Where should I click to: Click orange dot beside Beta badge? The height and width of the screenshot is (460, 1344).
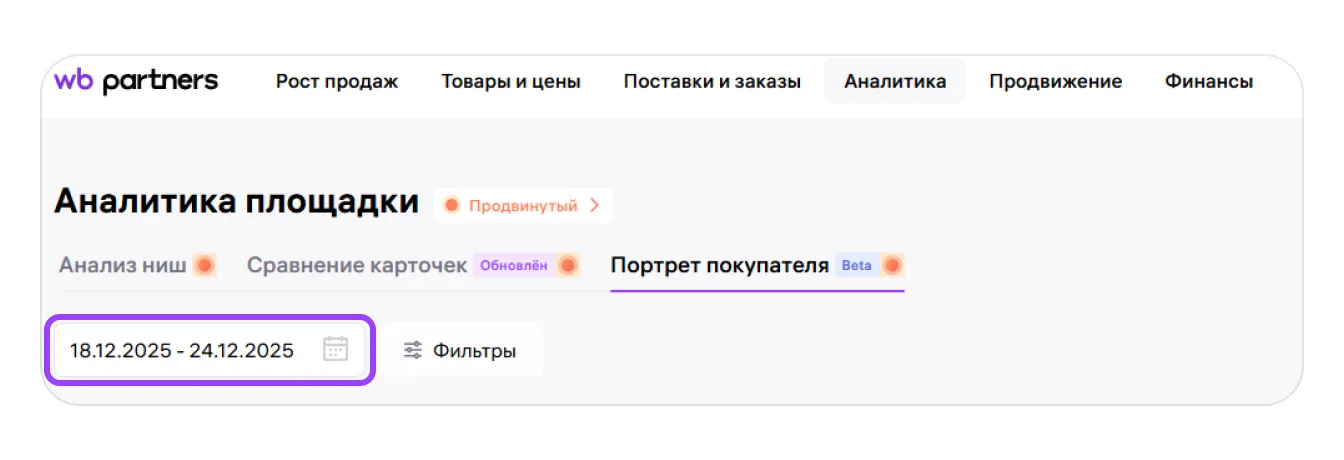(x=892, y=266)
